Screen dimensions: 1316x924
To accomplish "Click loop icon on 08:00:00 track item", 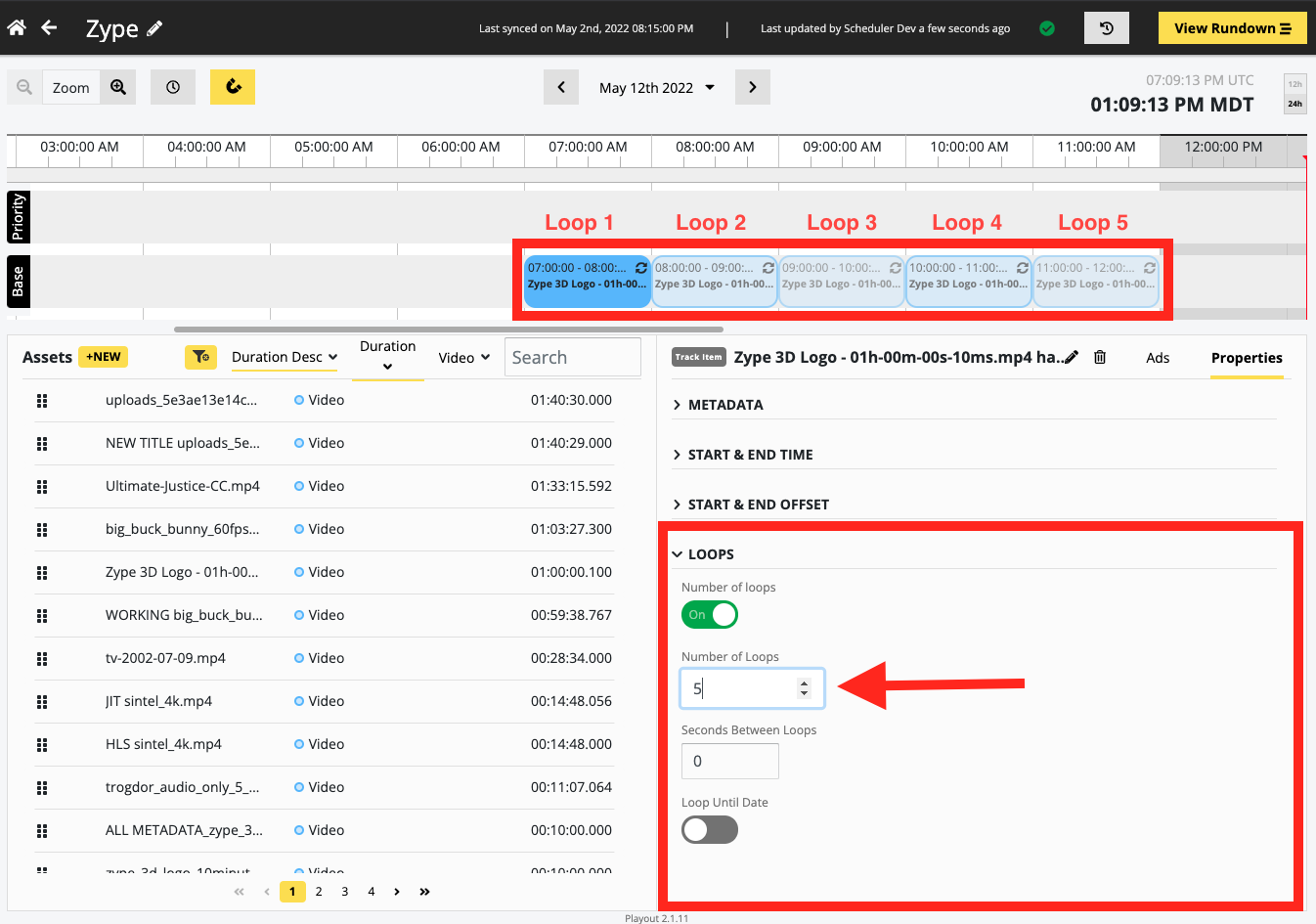I will (768, 268).
